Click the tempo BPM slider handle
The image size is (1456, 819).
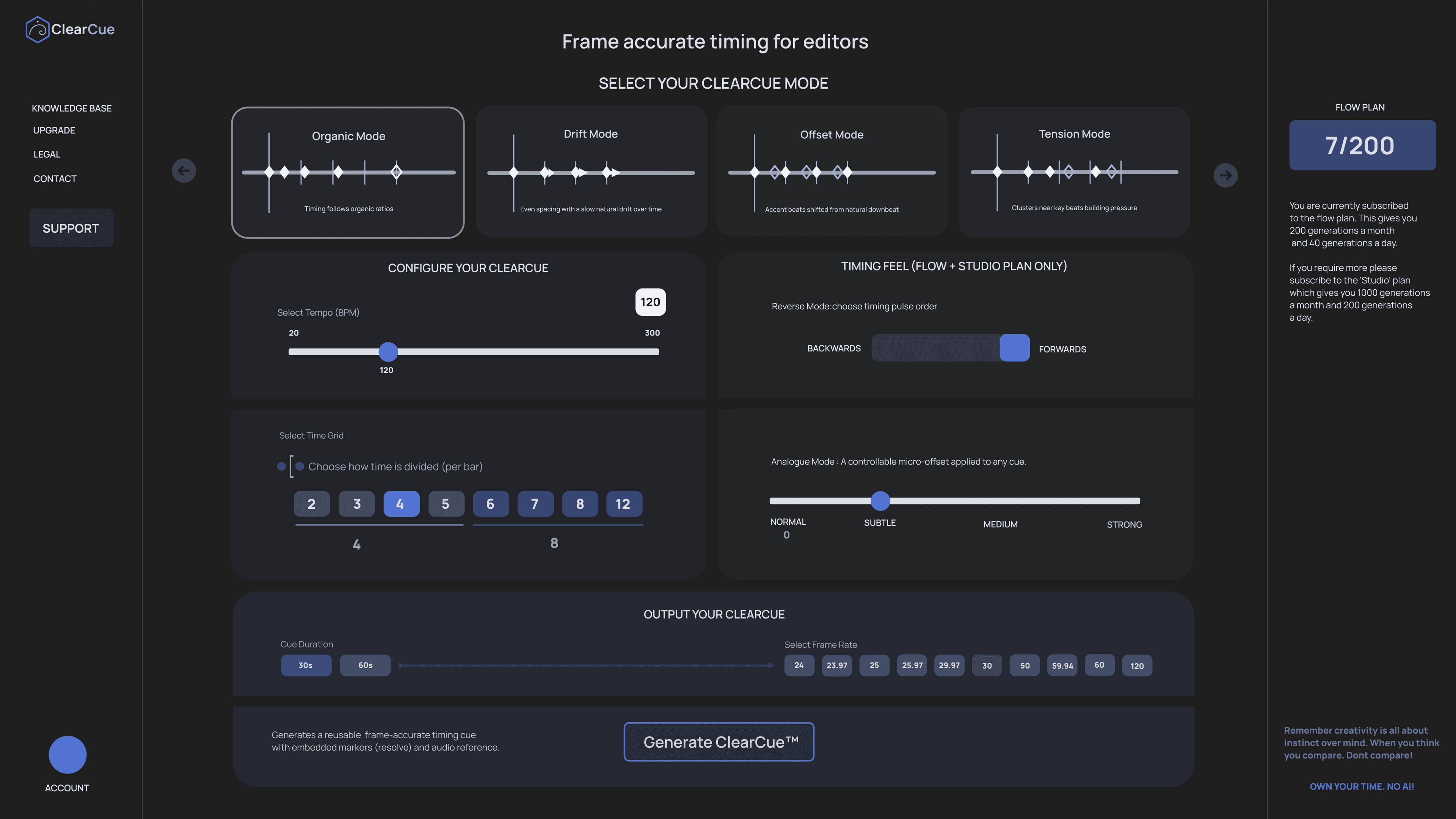click(x=388, y=351)
